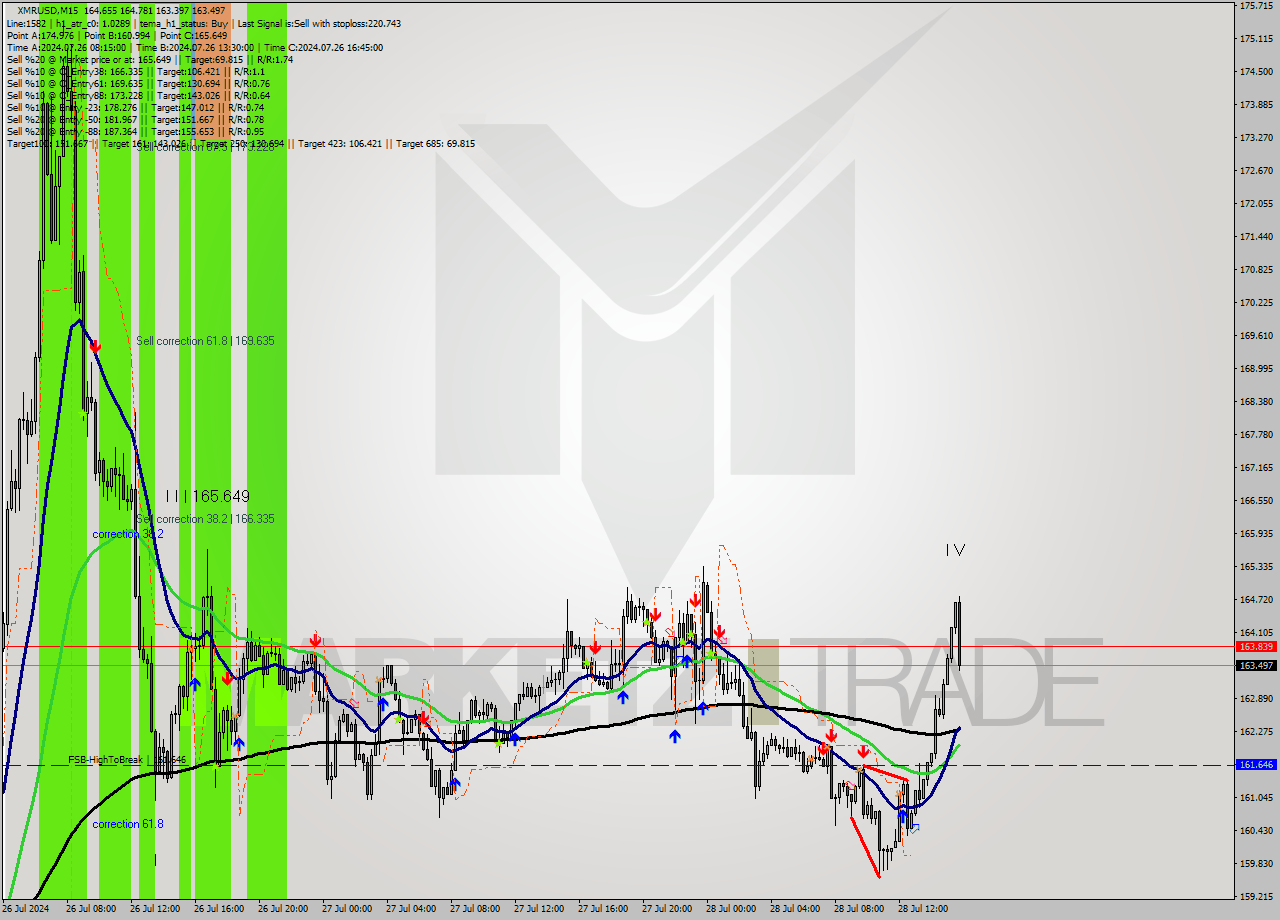Click the '26 Jul 2024' time axis label
This screenshot has width=1280, height=920.
pos(26,909)
